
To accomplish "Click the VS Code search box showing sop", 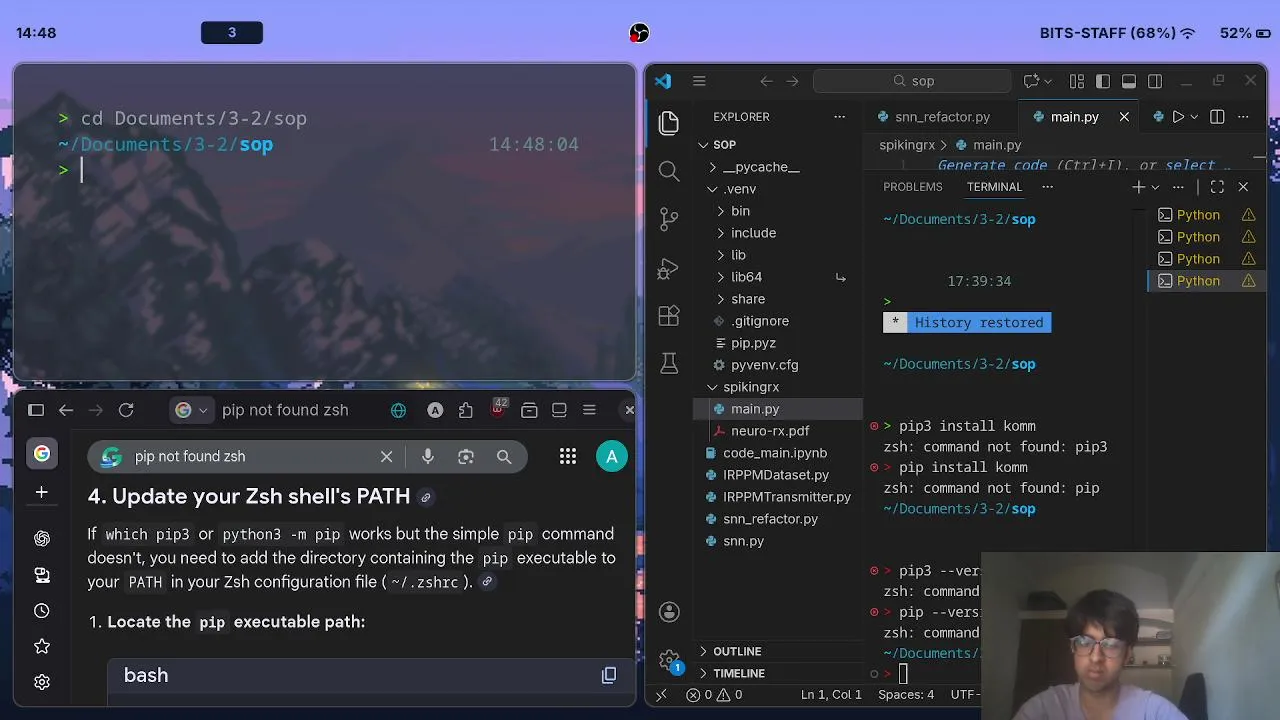I will click(912, 81).
